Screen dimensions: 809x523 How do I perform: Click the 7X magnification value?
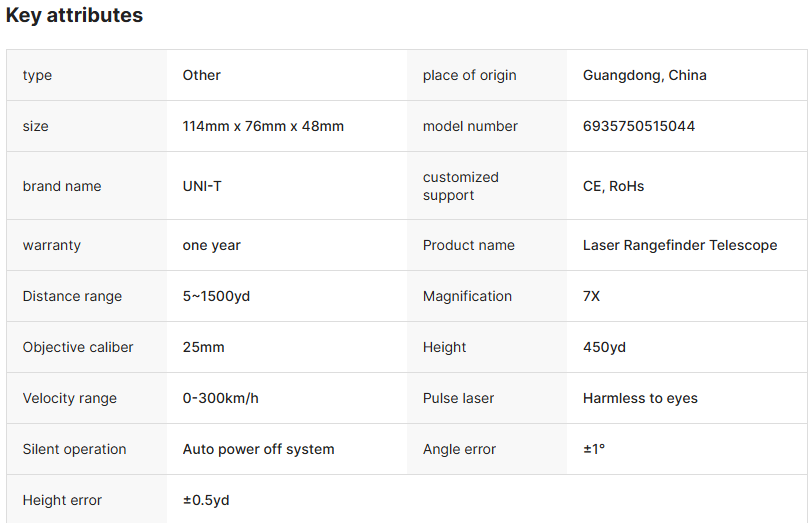pyautogui.click(x=591, y=296)
